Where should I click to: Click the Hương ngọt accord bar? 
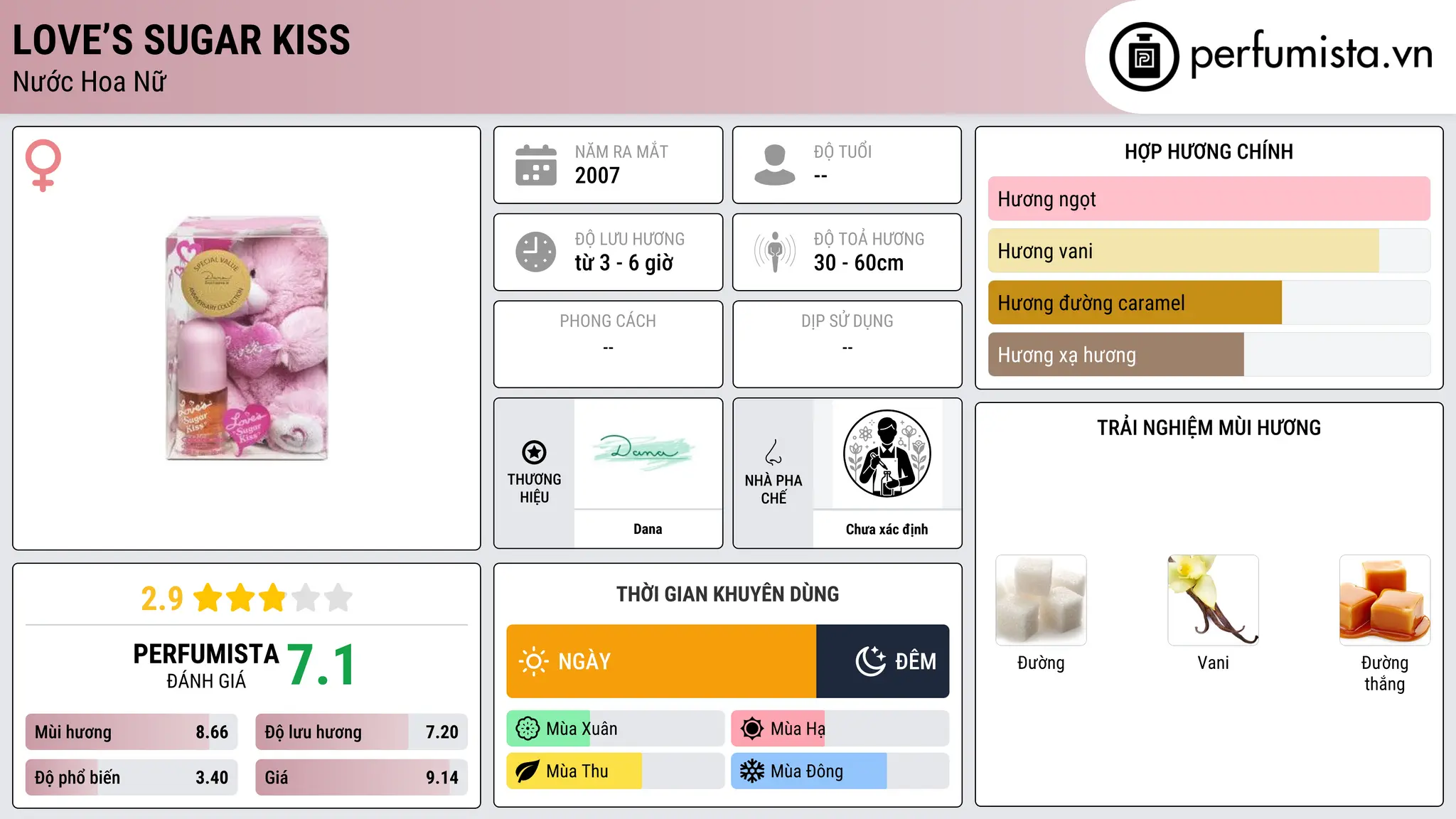[1209, 199]
